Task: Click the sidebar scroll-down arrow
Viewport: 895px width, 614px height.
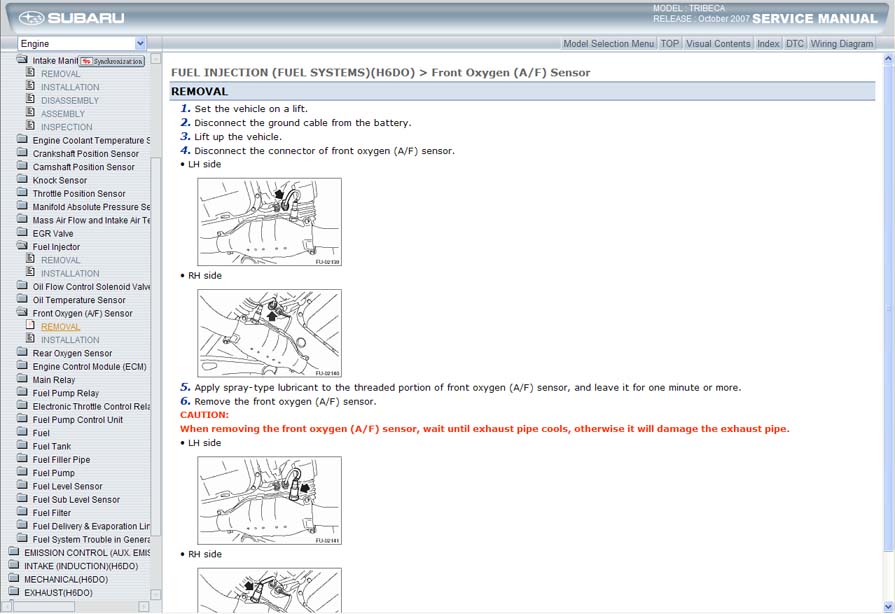Action: 156,594
